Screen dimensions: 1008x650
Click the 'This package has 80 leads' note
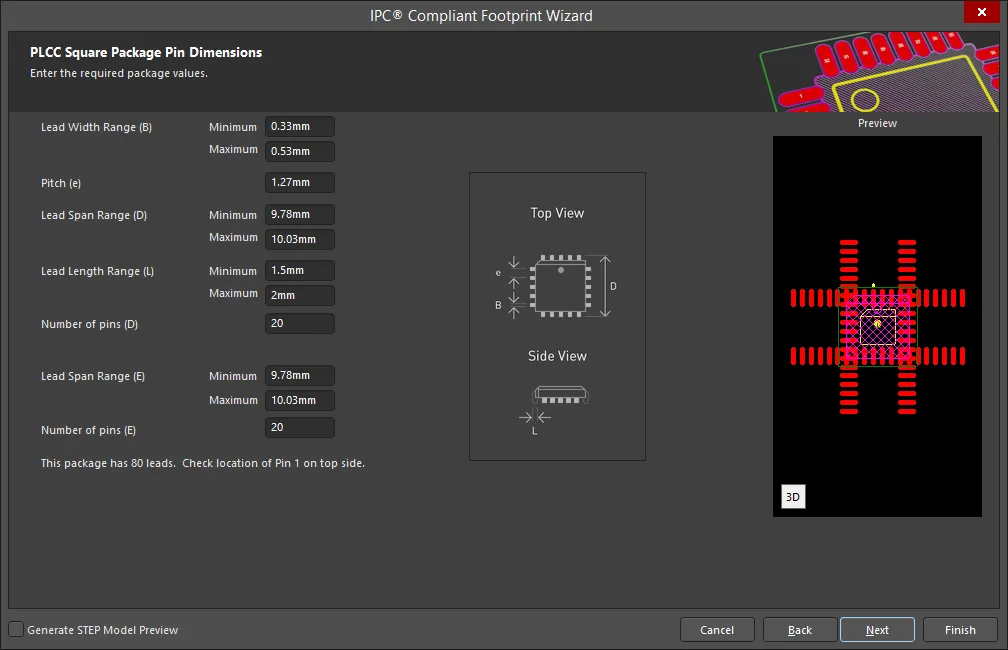click(202, 463)
